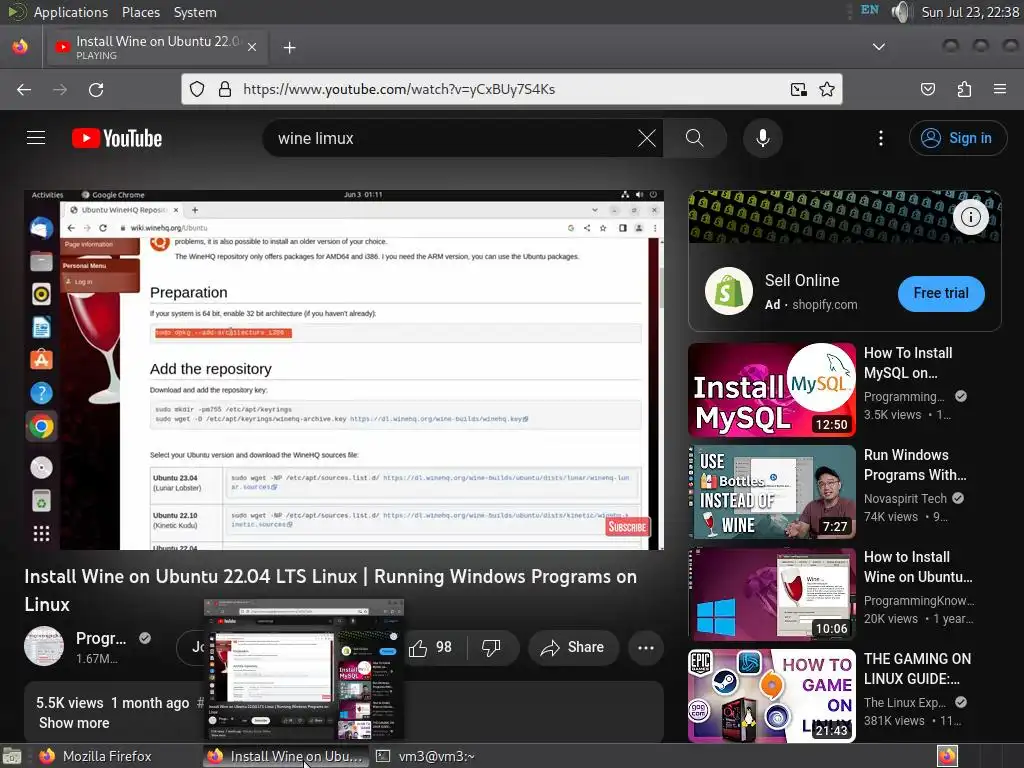This screenshot has height=768, width=1024.
Task: Adjust volume via system tray speaker icon
Action: tap(901, 12)
